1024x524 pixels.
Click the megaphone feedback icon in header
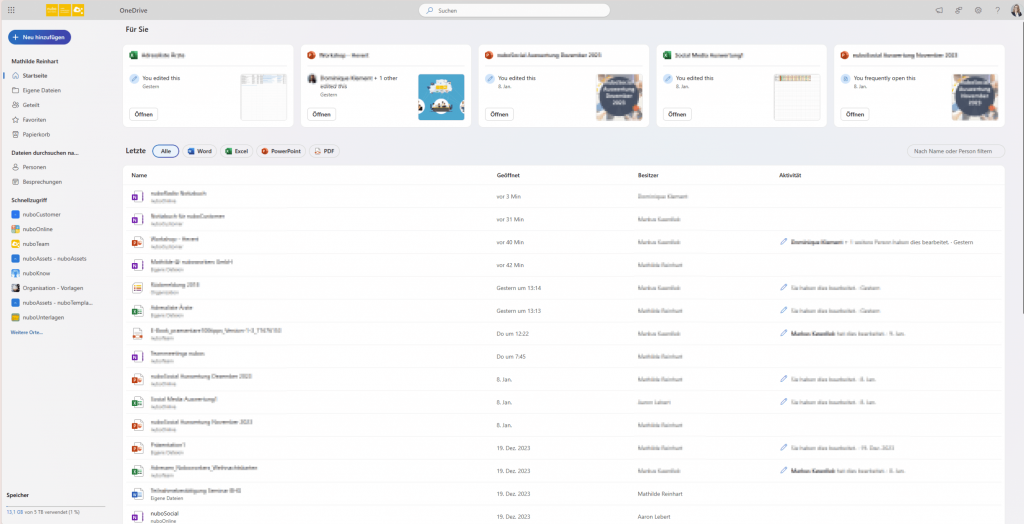pyautogui.click(x=939, y=10)
